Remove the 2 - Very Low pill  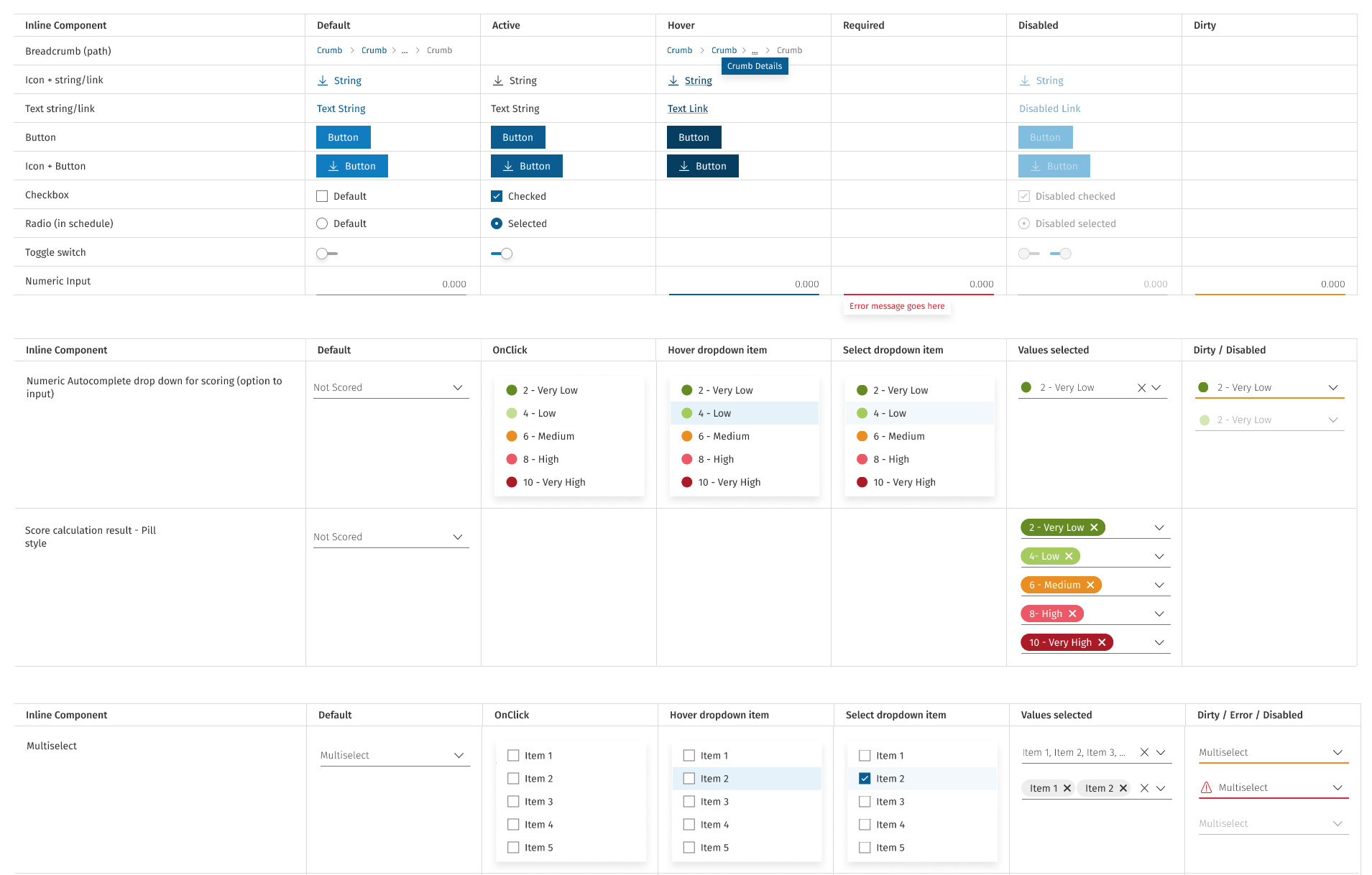pyautogui.click(x=1094, y=527)
